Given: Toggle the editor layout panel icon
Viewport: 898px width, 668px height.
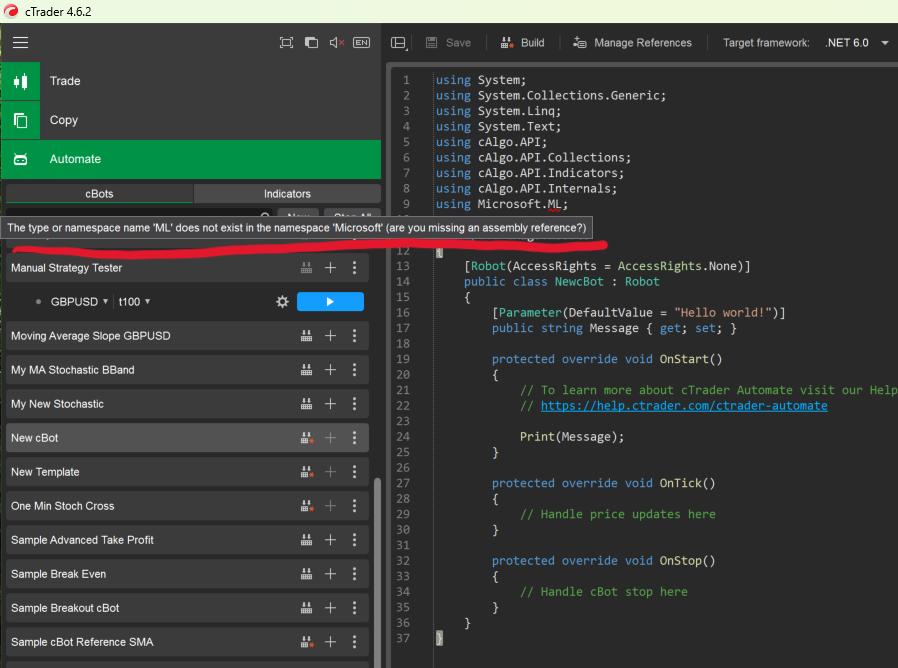Looking at the screenshot, I should (x=399, y=43).
